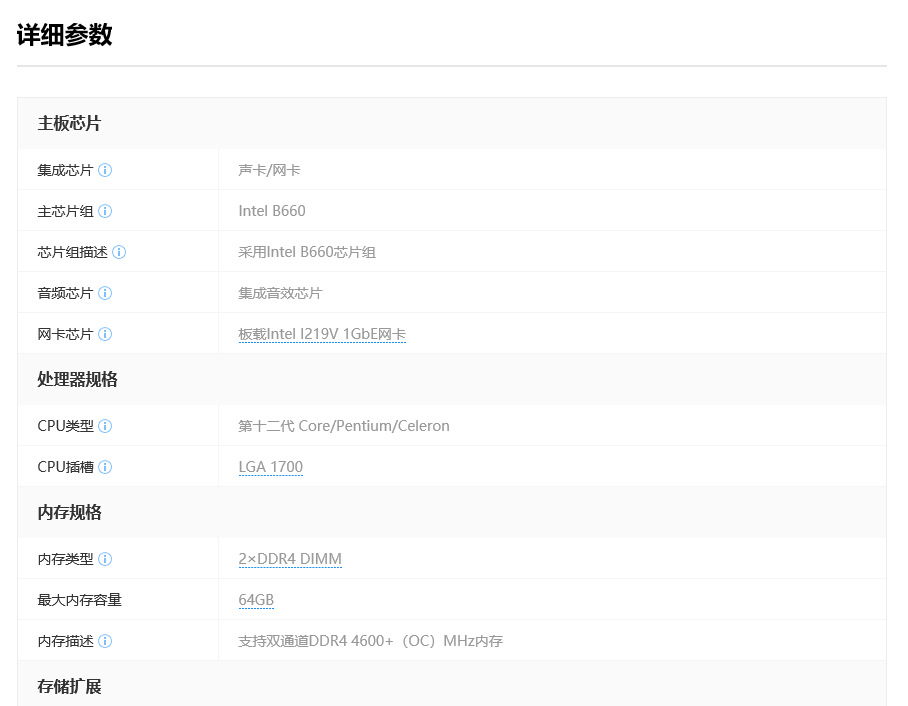Click the 存储扩展 section header

[69, 687]
